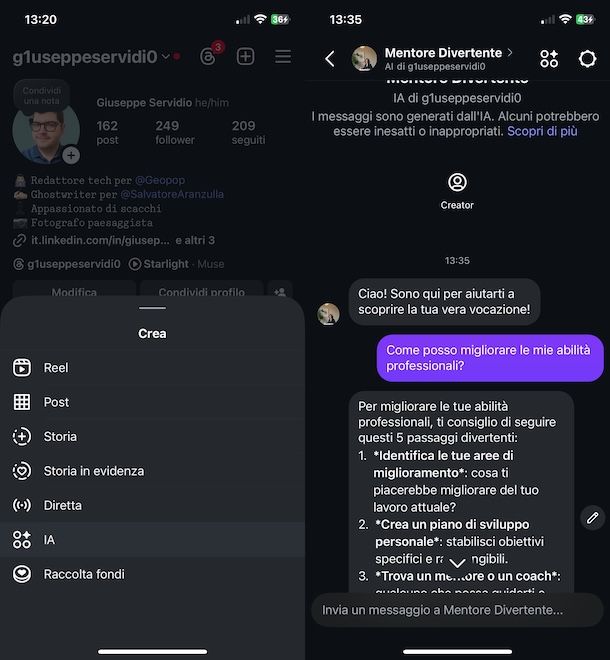Tap the plus create icon in header

point(245,56)
